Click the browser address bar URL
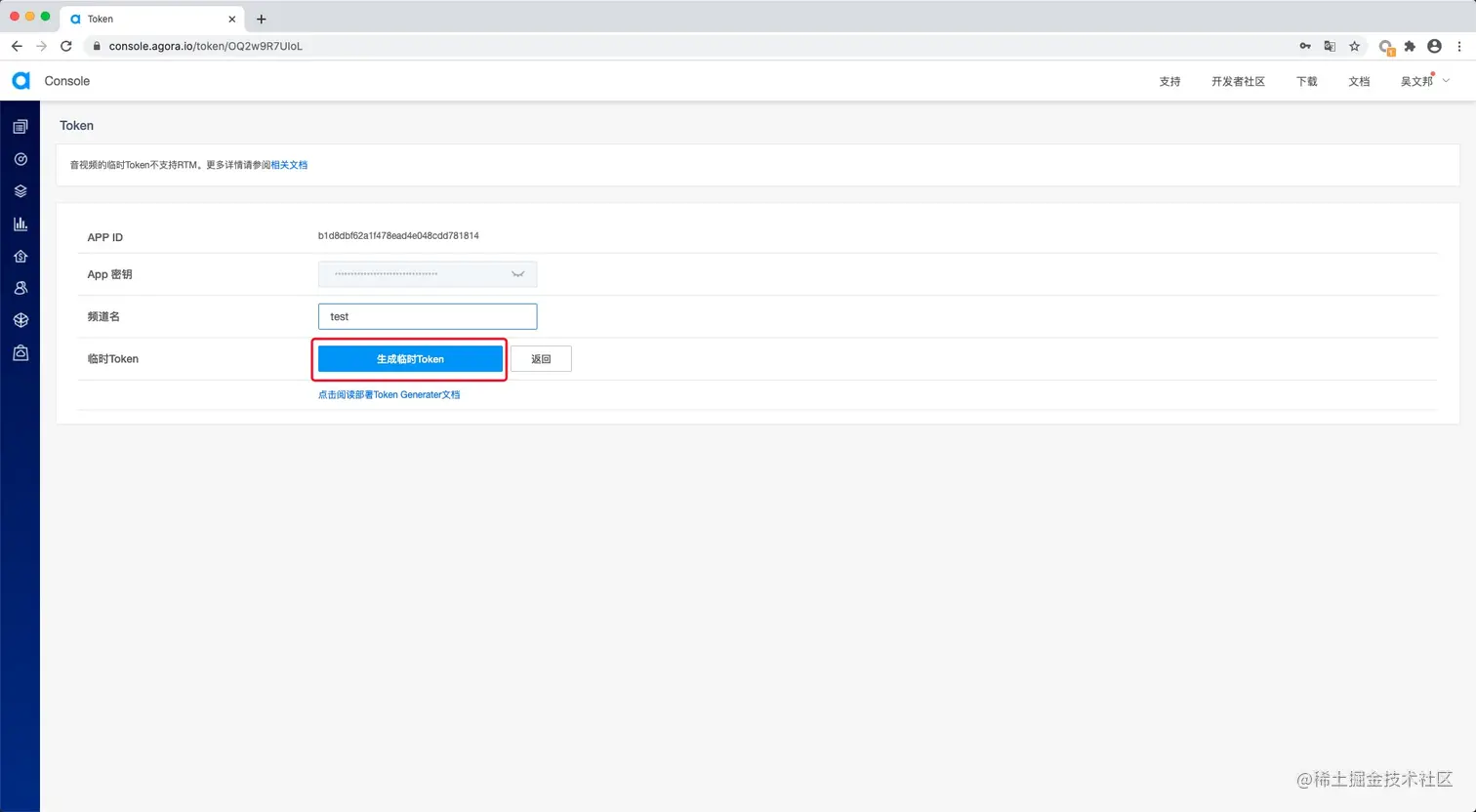Viewport: 1476px width, 812px height. 206,46
